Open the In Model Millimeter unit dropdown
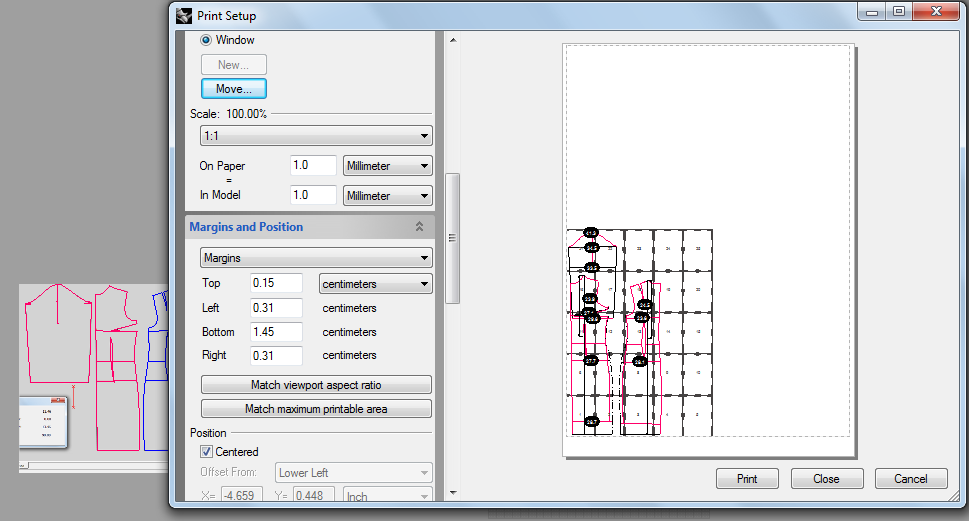 click(x=388, y=196)
